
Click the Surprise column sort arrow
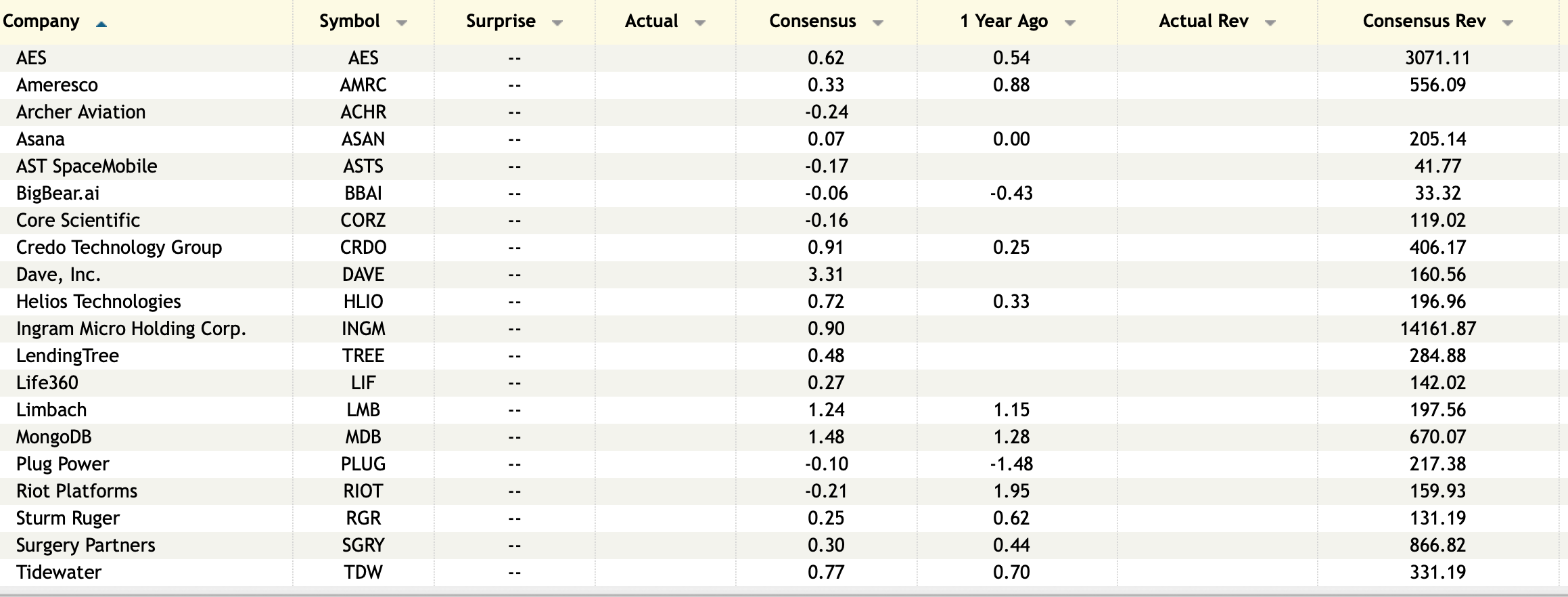tap(557, 23)
